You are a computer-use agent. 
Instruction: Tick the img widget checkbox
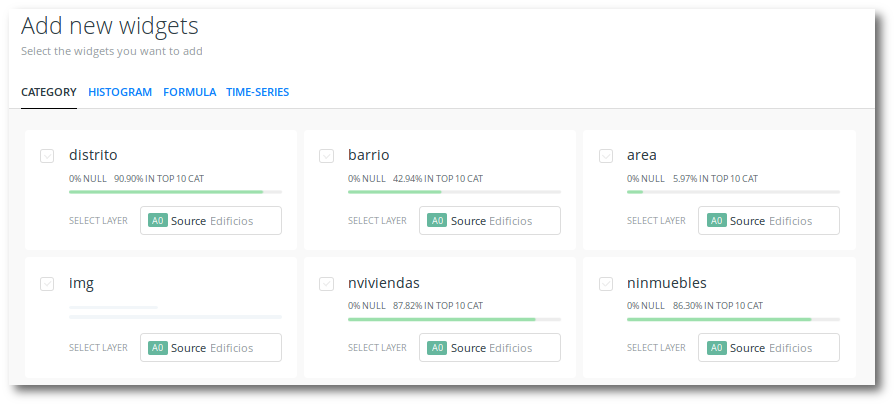tap(47, 284)
